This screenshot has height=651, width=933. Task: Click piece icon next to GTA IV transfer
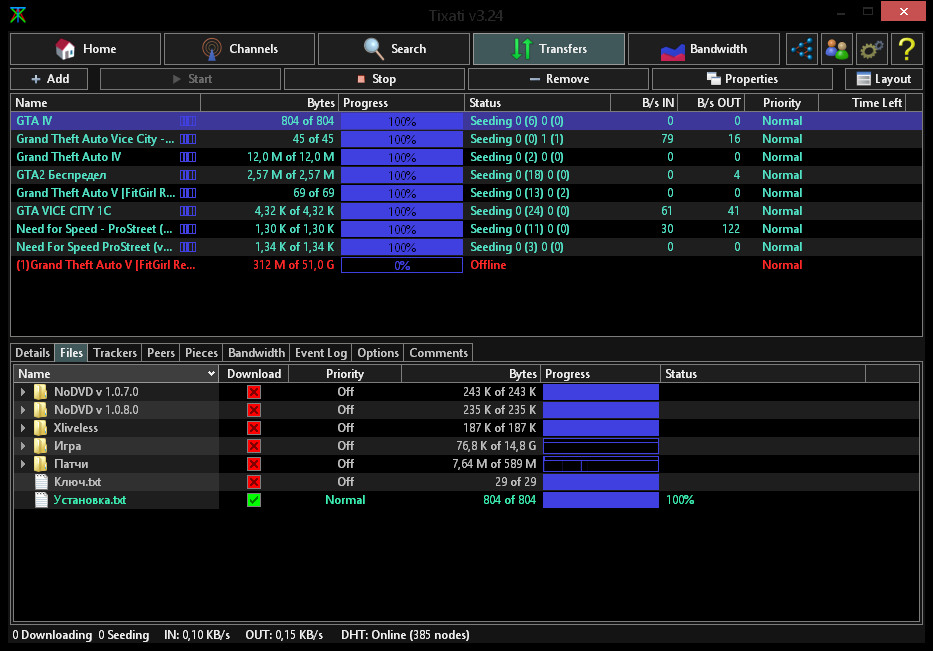pyautogui.click(x=188, y=121)
